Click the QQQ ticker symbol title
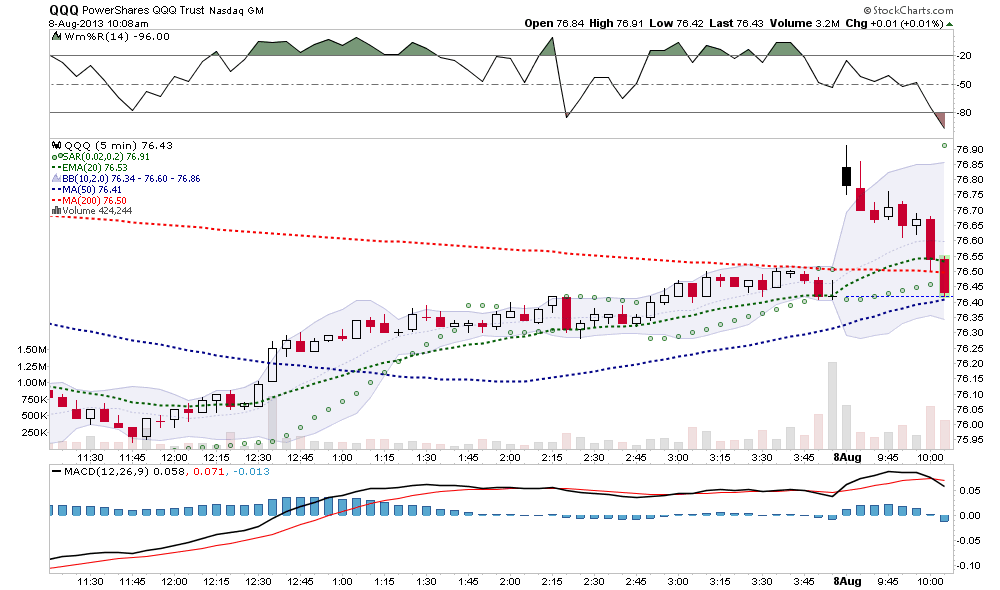The width and height of the screenshot is (1000, 590). click(64, 10)
